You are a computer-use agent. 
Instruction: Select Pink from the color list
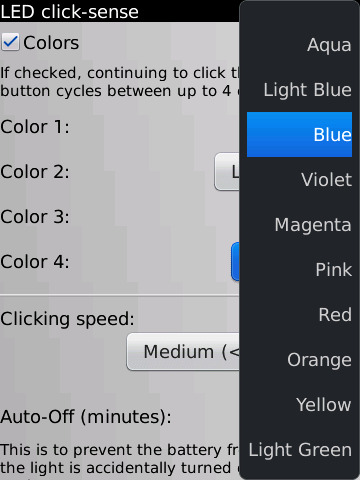[299, 269]
